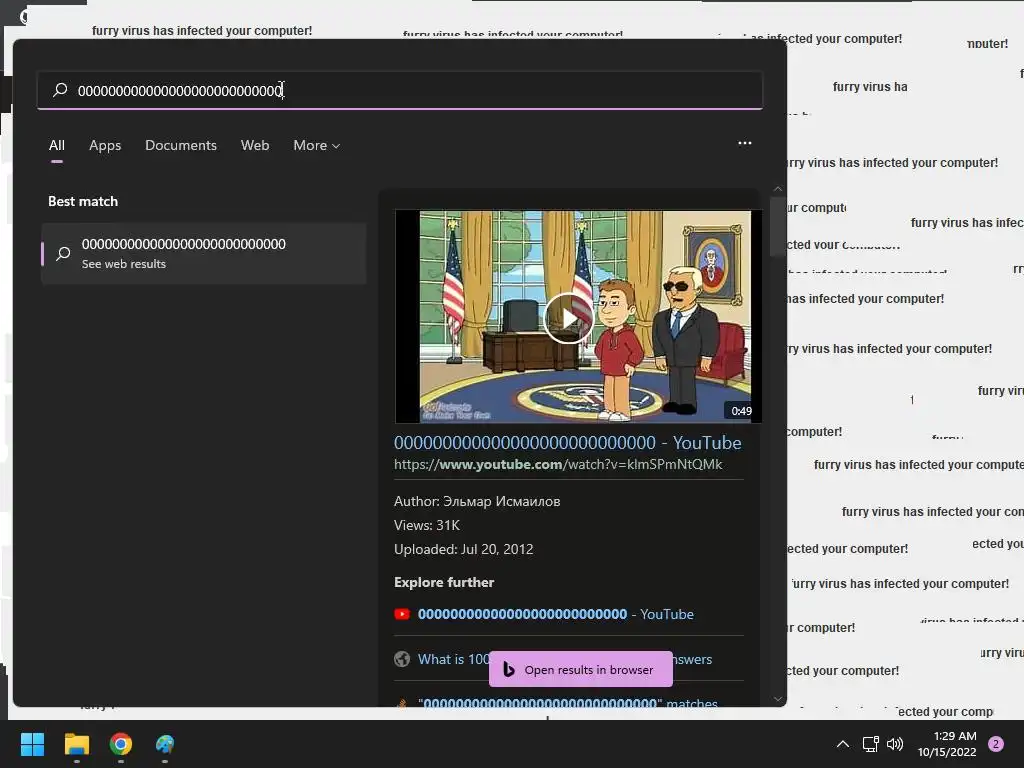
Task: Click the Open results in browser button
Action: [x=581, y=669]
